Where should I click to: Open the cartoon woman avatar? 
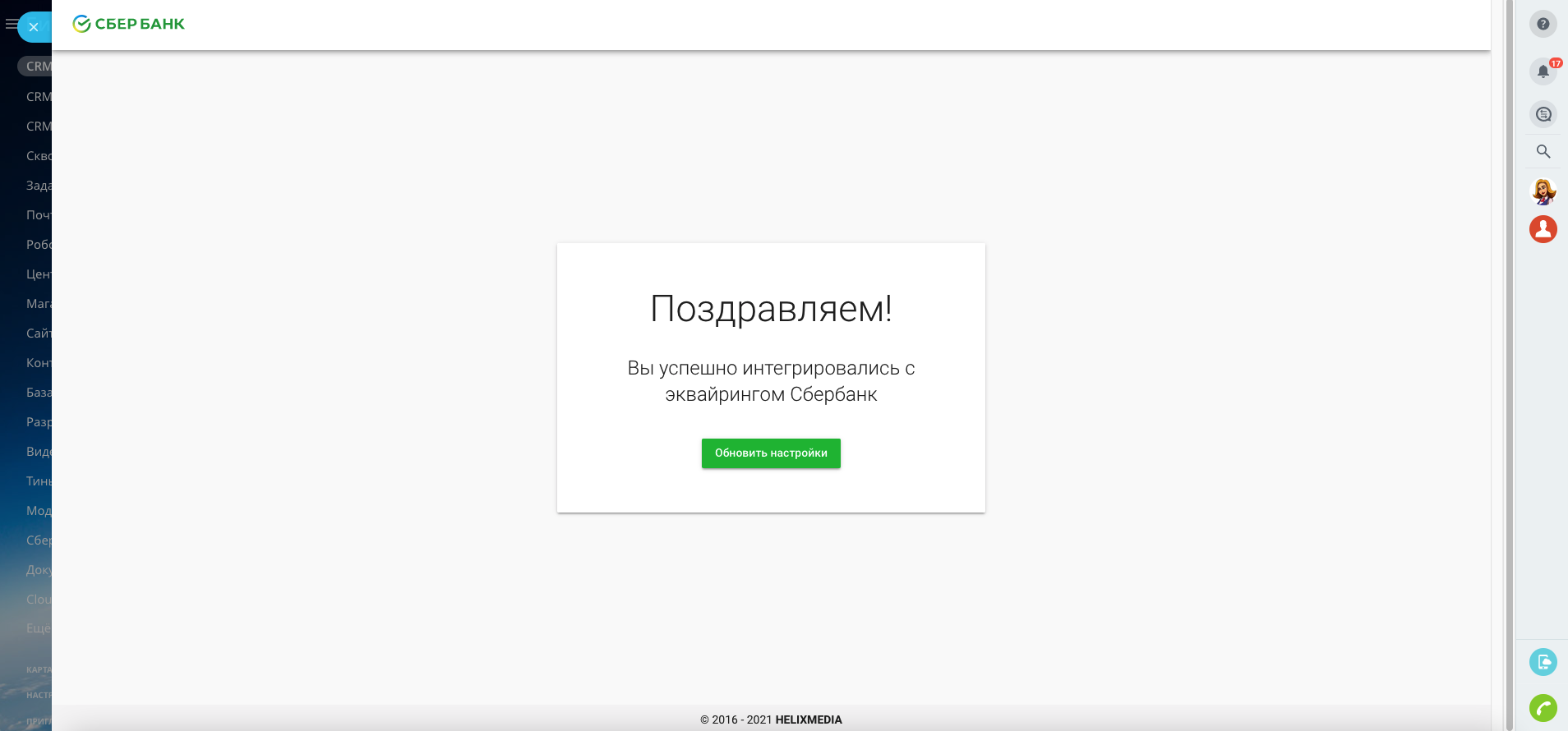1543,191
